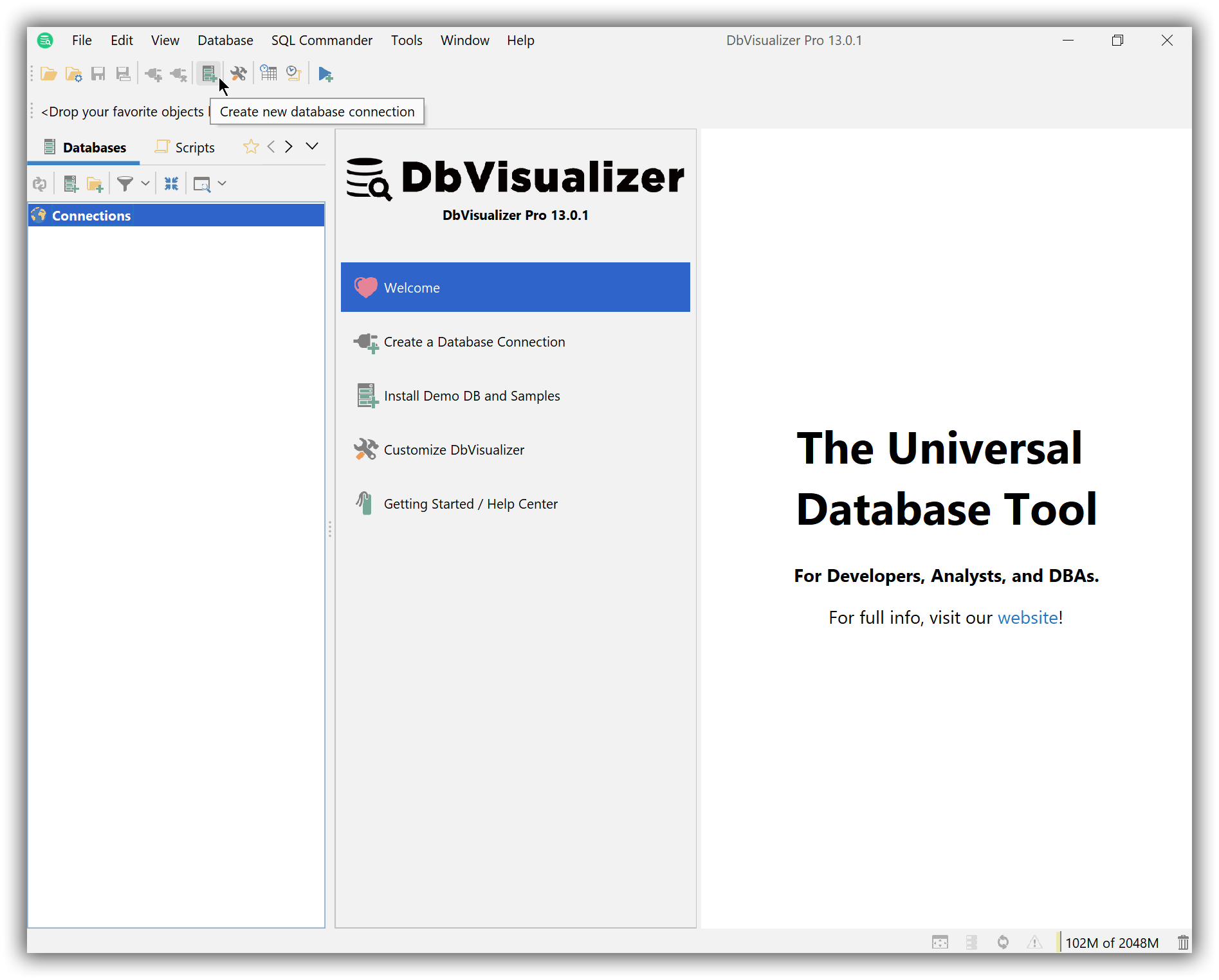This screenshot has width=1219, height=980.
Task: Expand dropdown beside the window search icon
Action: click(x=222, y=184)
